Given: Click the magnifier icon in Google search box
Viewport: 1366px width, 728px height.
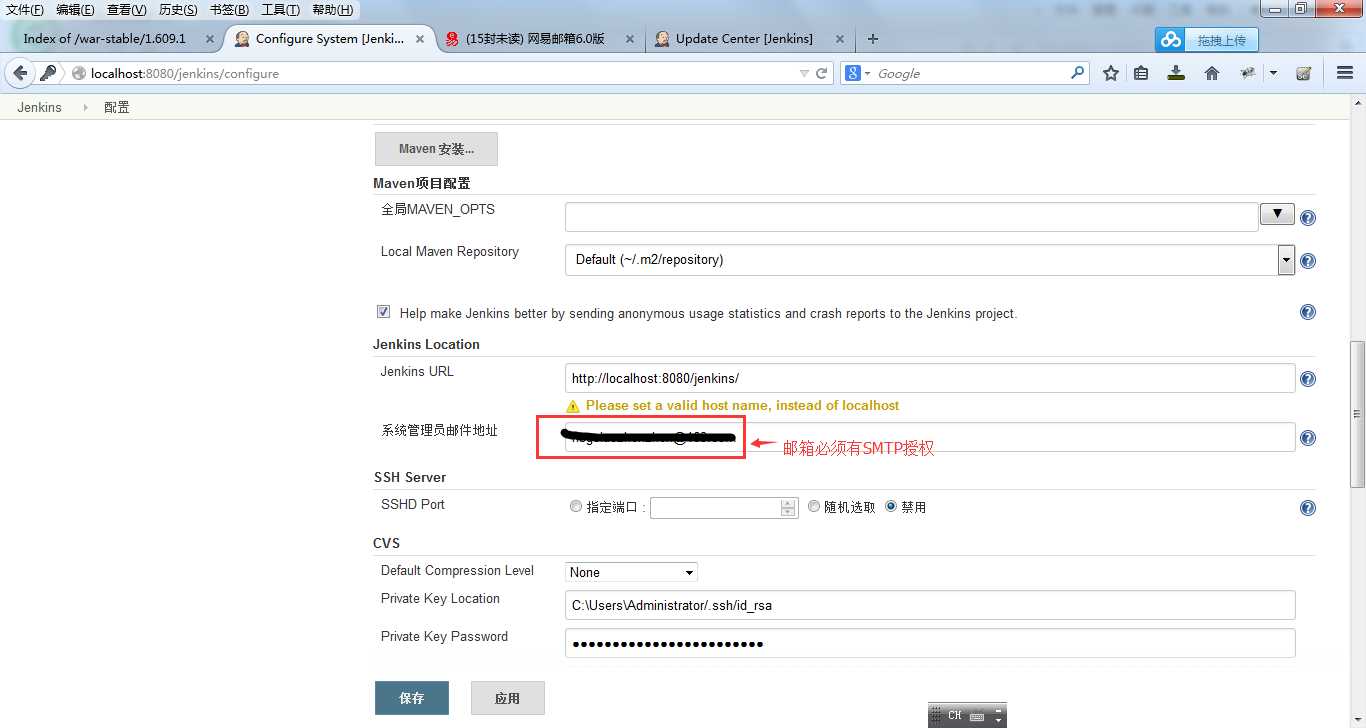Looking at the screenshot, I should coord(1077,73).
